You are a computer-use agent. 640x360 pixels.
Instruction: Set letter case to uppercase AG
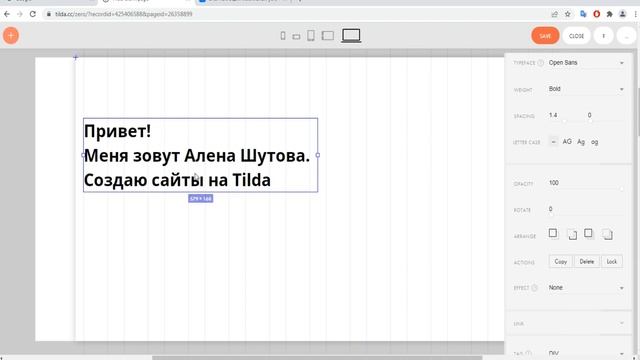(x=567, y=142)
